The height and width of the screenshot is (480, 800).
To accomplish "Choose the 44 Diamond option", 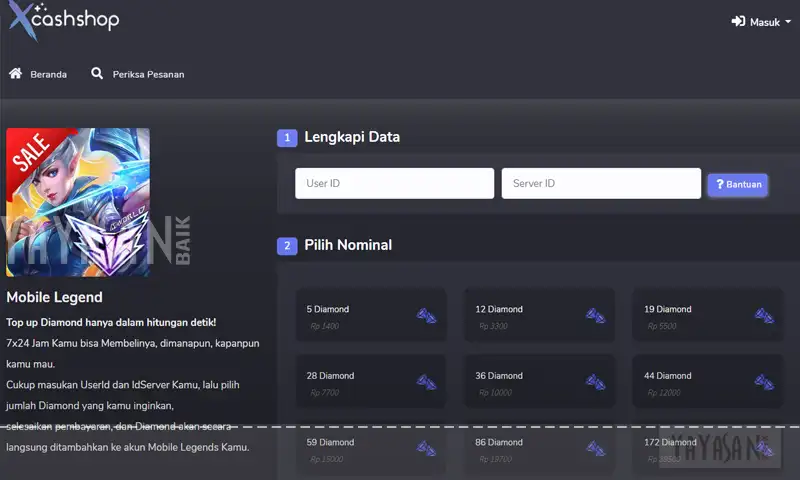I will tap(708, 382).
